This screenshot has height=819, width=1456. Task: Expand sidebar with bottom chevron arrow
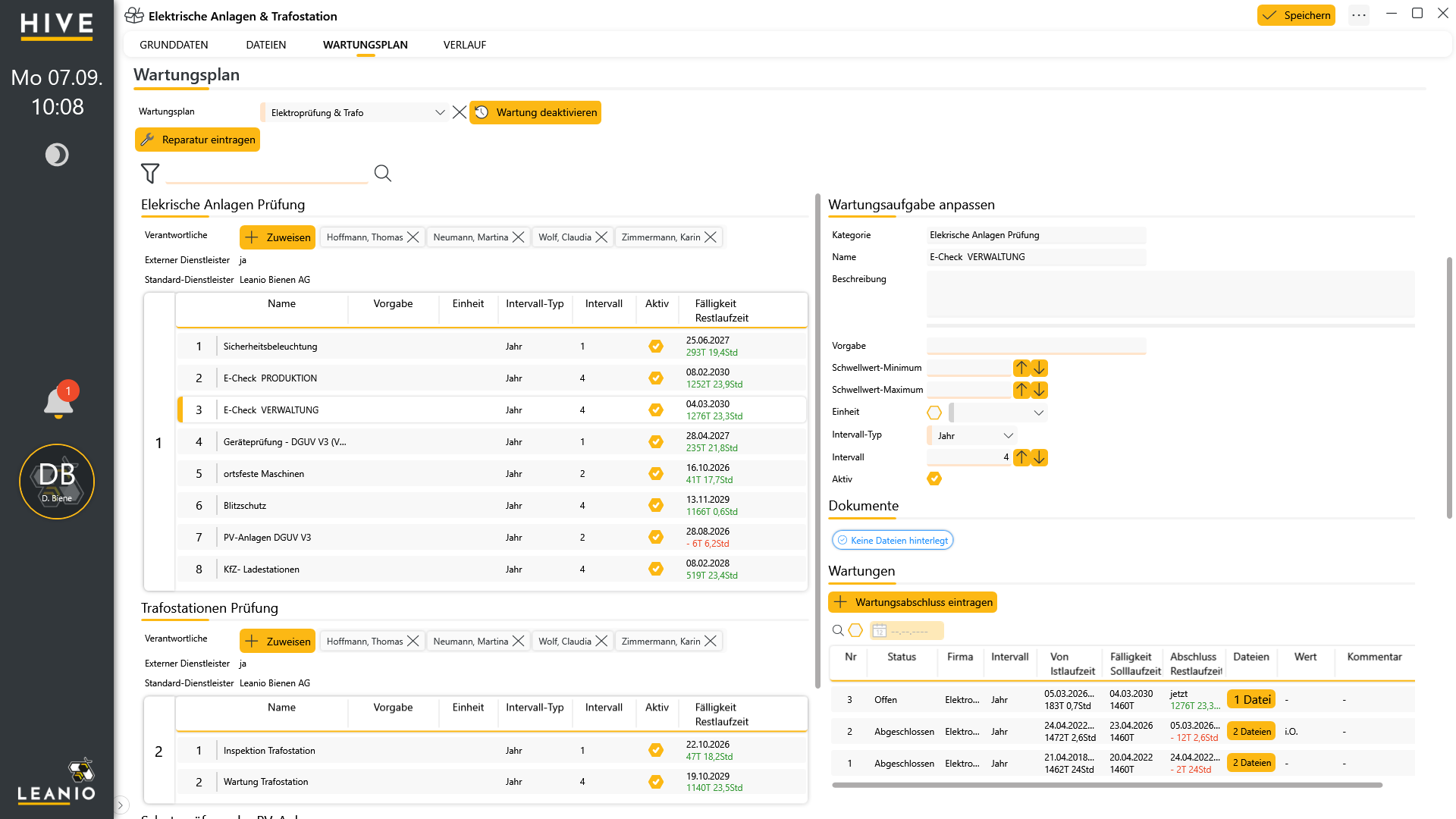click(121, 805)
